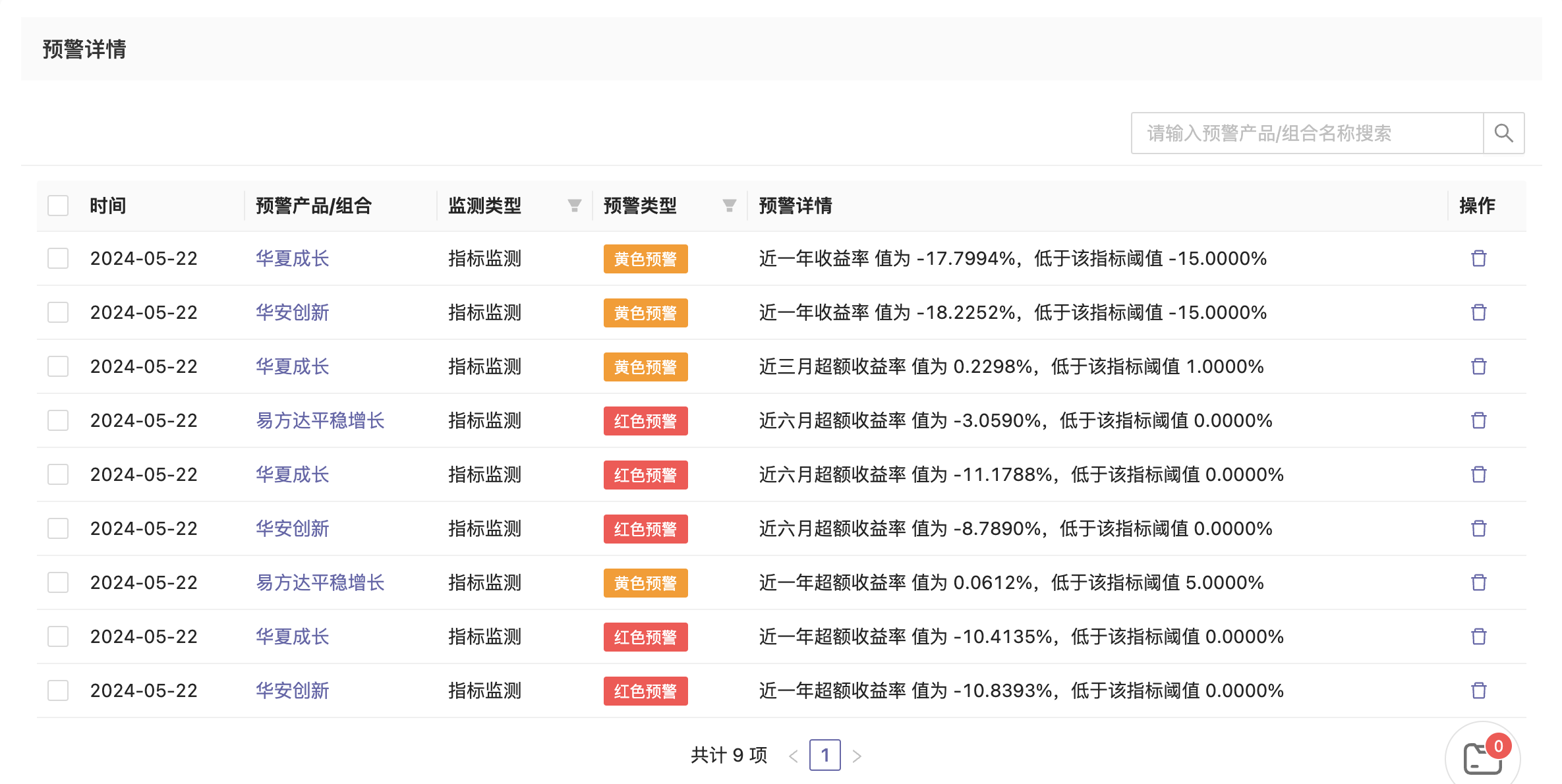Open the 监测类型 column filter
This screenshot has width=1562, height=784.
click(574, 206)
